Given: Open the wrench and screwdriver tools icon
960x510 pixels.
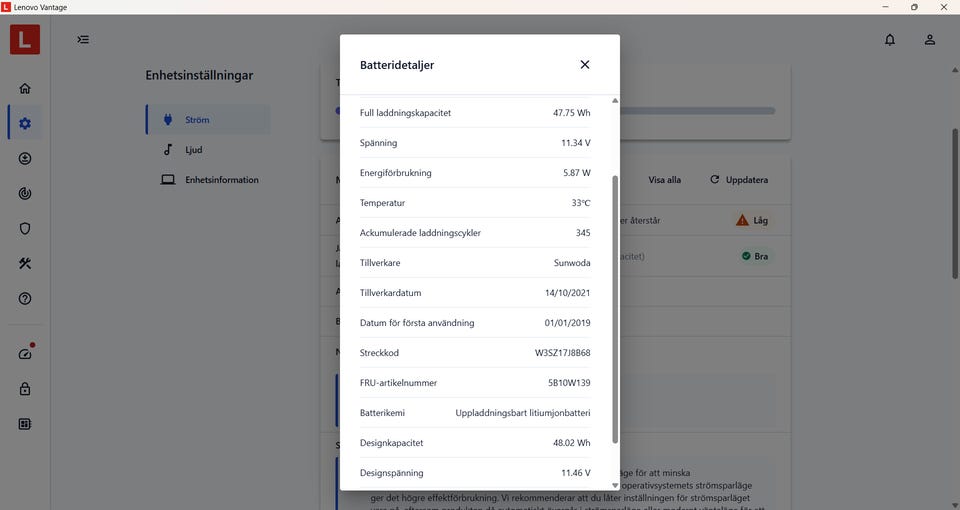Looking at the screenshot, I should pos(25,263).
